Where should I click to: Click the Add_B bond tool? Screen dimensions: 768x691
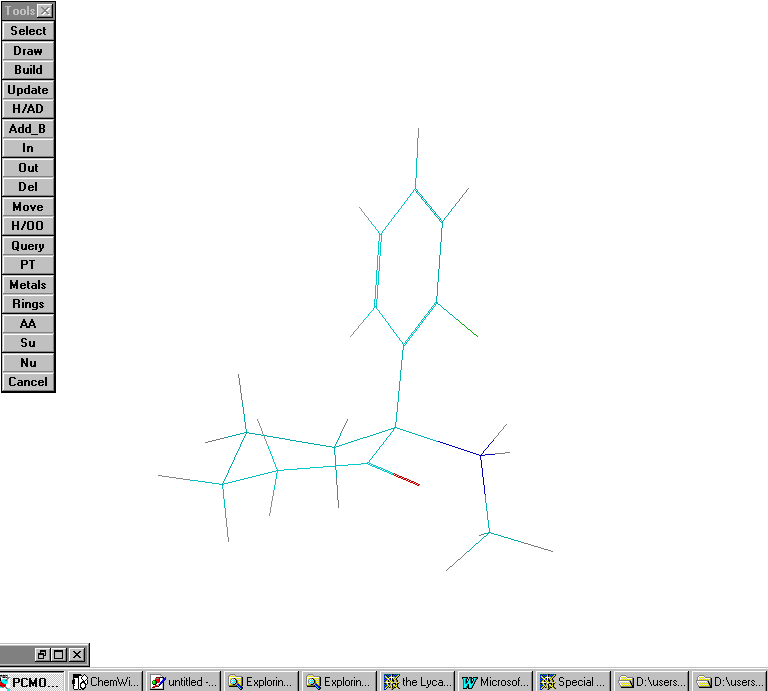point(28,129)
